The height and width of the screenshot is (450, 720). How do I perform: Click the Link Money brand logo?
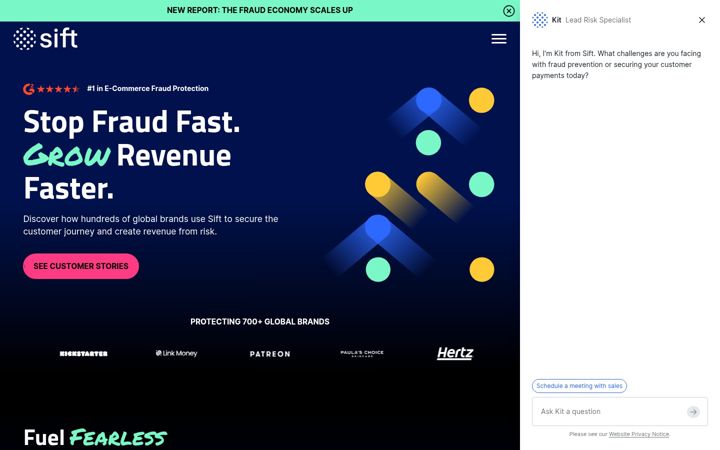coord(176,353)
